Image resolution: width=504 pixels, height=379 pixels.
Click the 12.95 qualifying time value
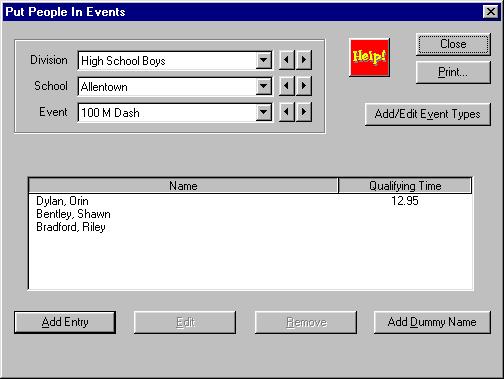[x=405, y=201]
